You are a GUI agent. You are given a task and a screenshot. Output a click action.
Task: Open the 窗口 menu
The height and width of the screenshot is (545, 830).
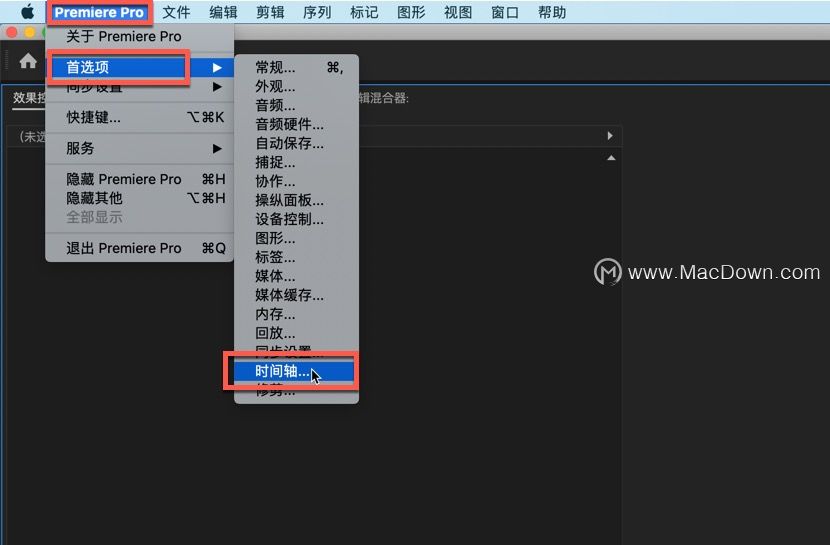(x=505, y=12)
